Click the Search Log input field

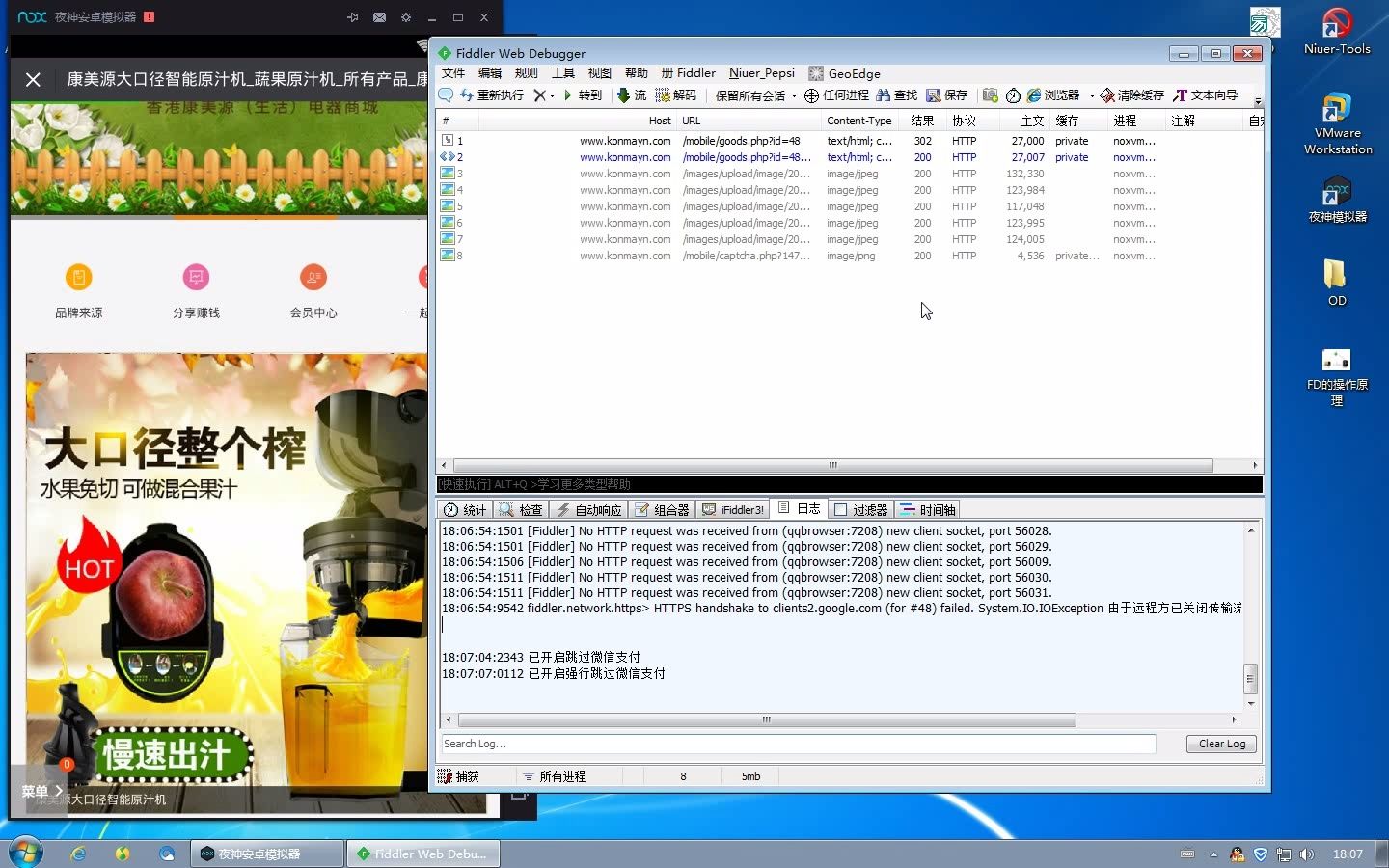pyautogui.click(x=798, y=744)
